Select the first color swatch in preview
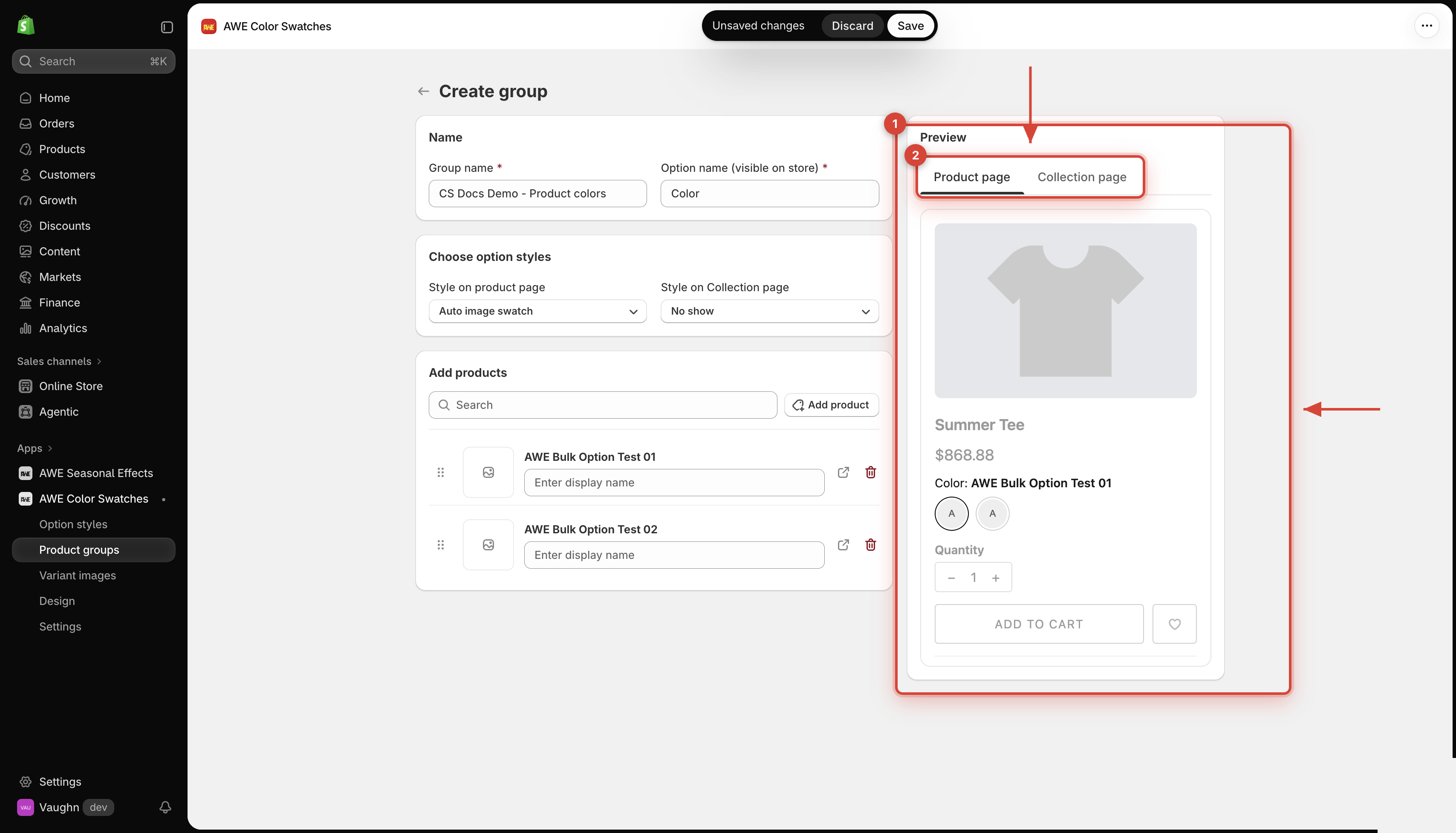 (951, 513)
